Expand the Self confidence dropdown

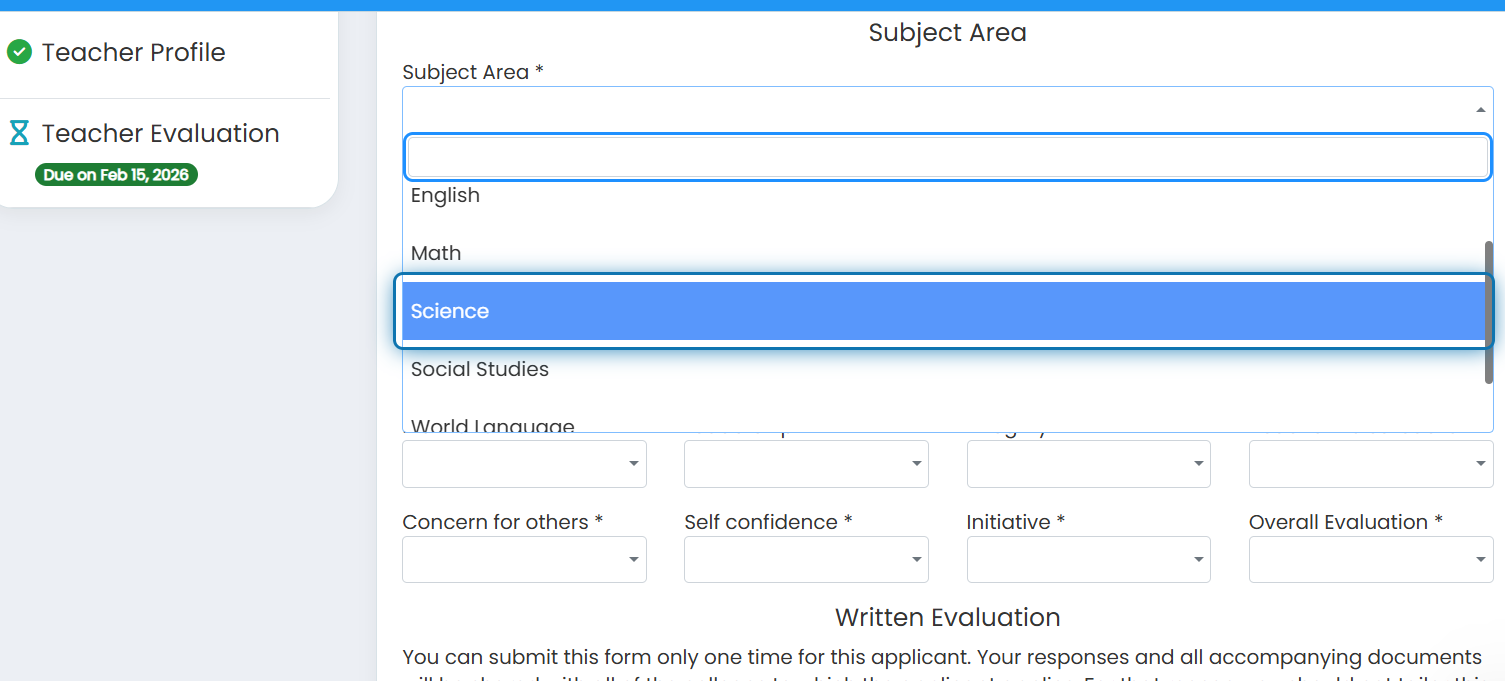pyautogui.click(x=806, y=559)
